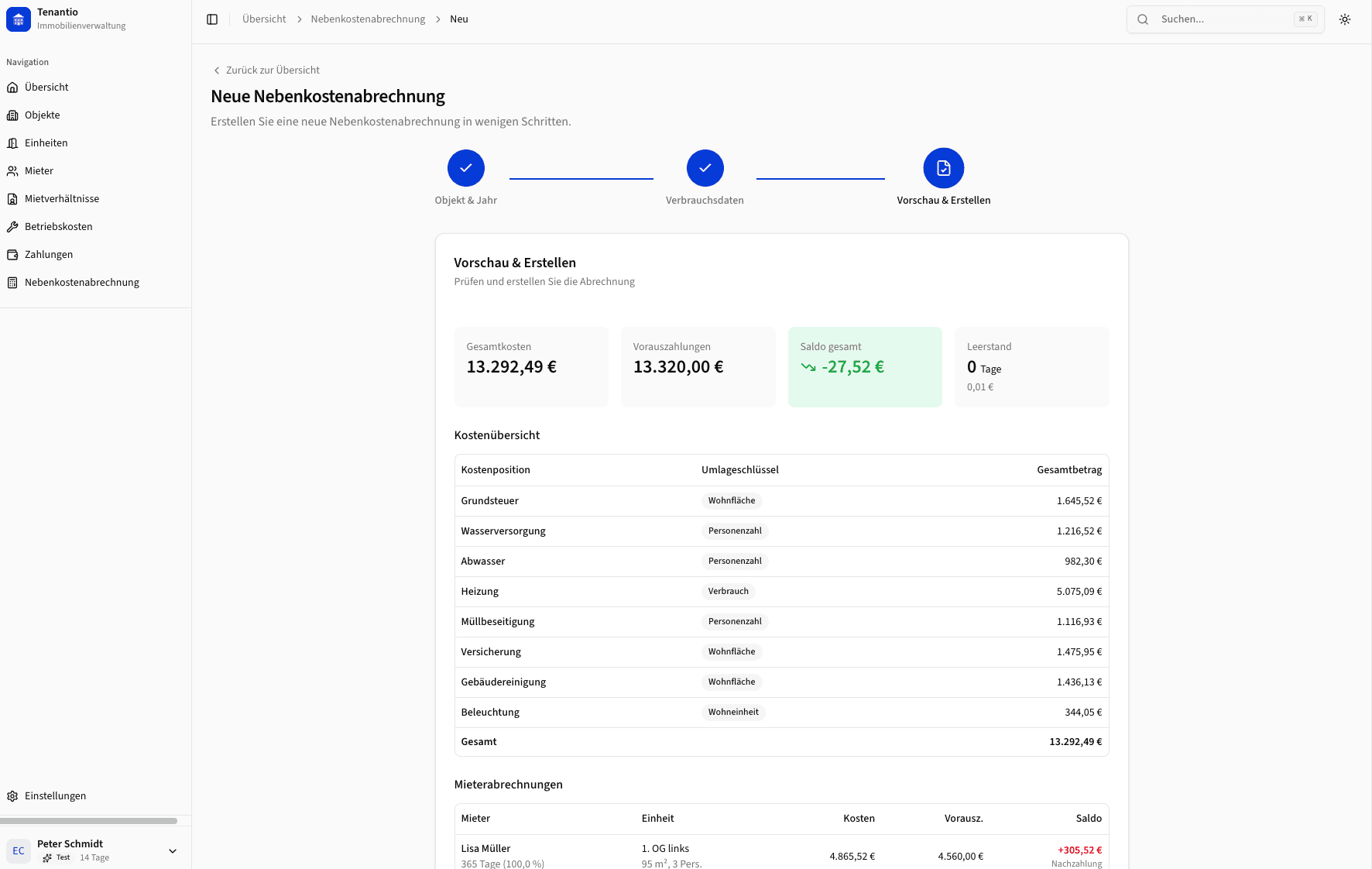Click inside the Suchen search field

[x=1208, y=19]
